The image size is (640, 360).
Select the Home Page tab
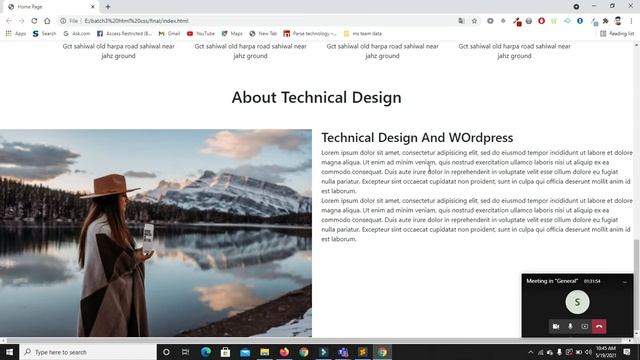pyautogui.click(x=51, y=7)
